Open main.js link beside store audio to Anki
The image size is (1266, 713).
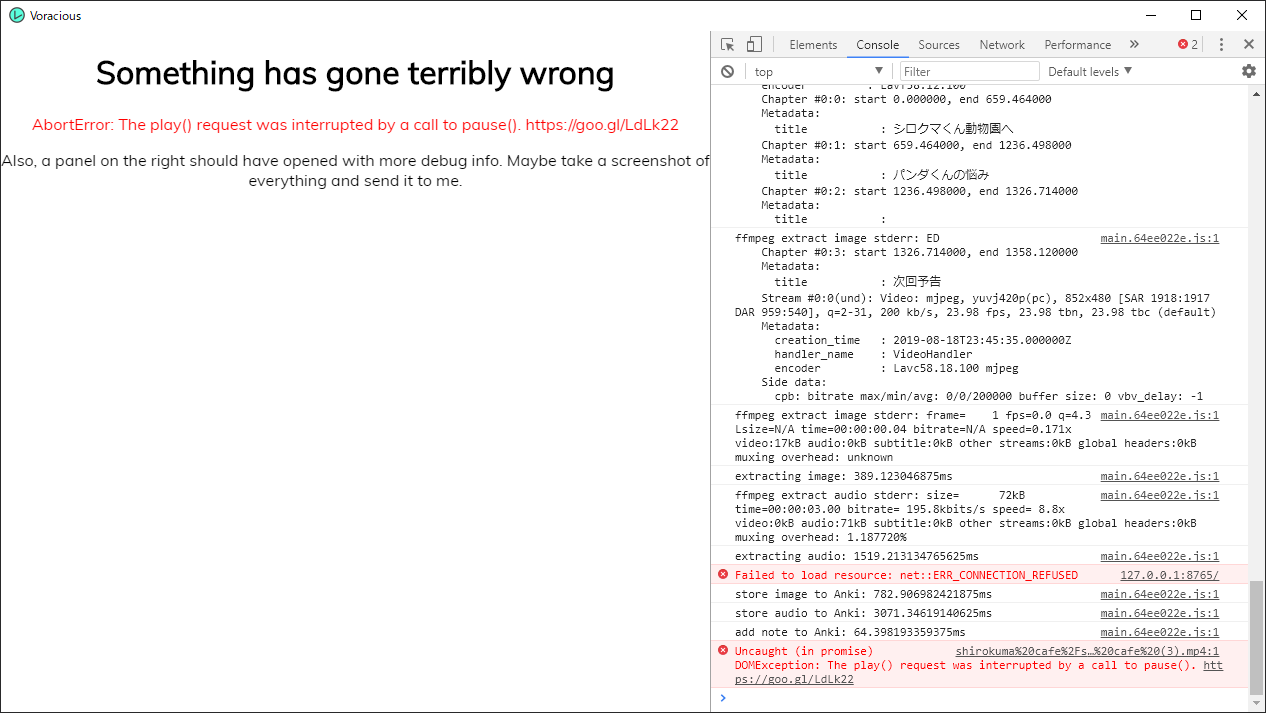tap(1159, 613)
